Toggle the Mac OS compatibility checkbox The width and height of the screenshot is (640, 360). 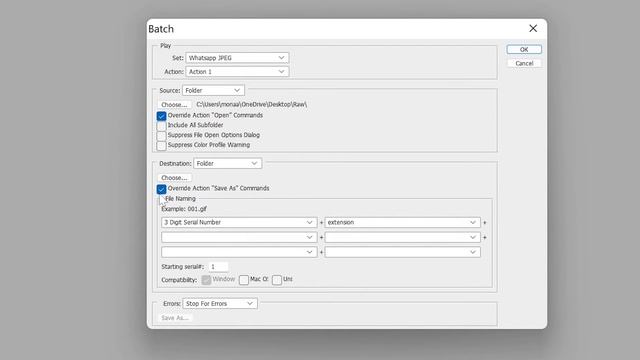[x=244, y=280]
